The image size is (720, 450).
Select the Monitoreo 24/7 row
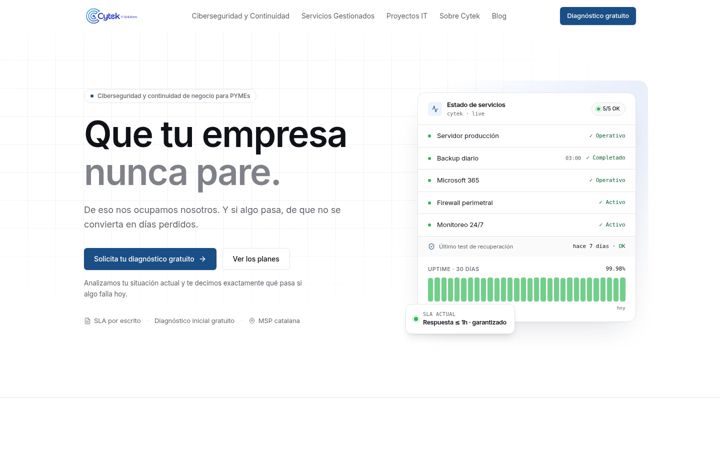pyautogui.click(x=526, y=225)
